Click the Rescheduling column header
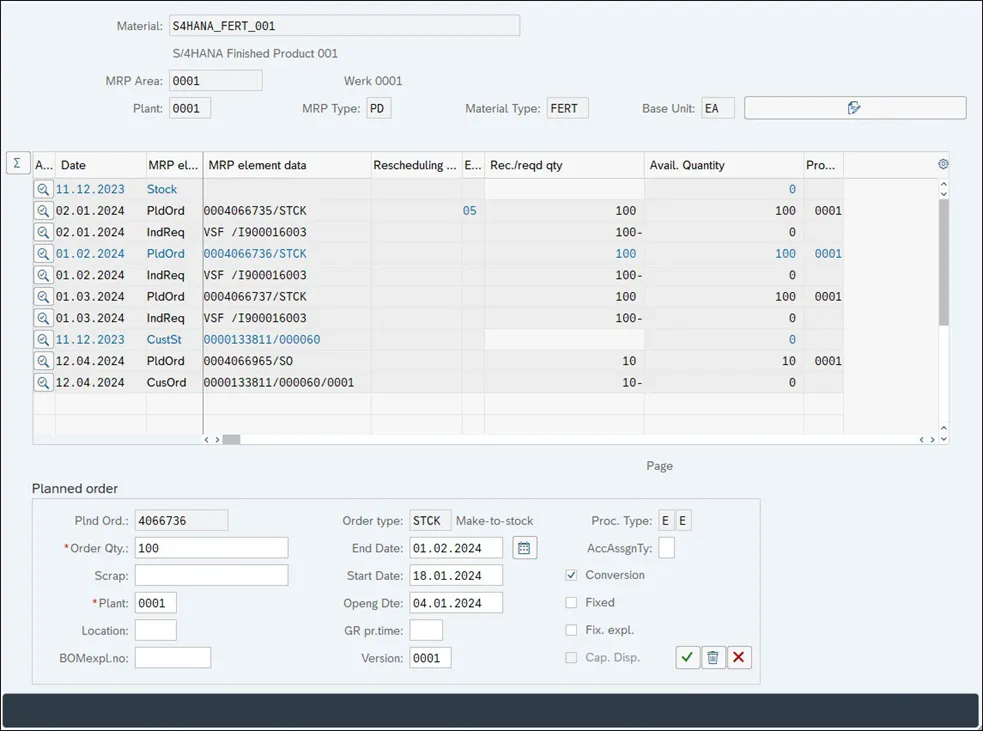 pyautogui.click(x=416, y=166)
